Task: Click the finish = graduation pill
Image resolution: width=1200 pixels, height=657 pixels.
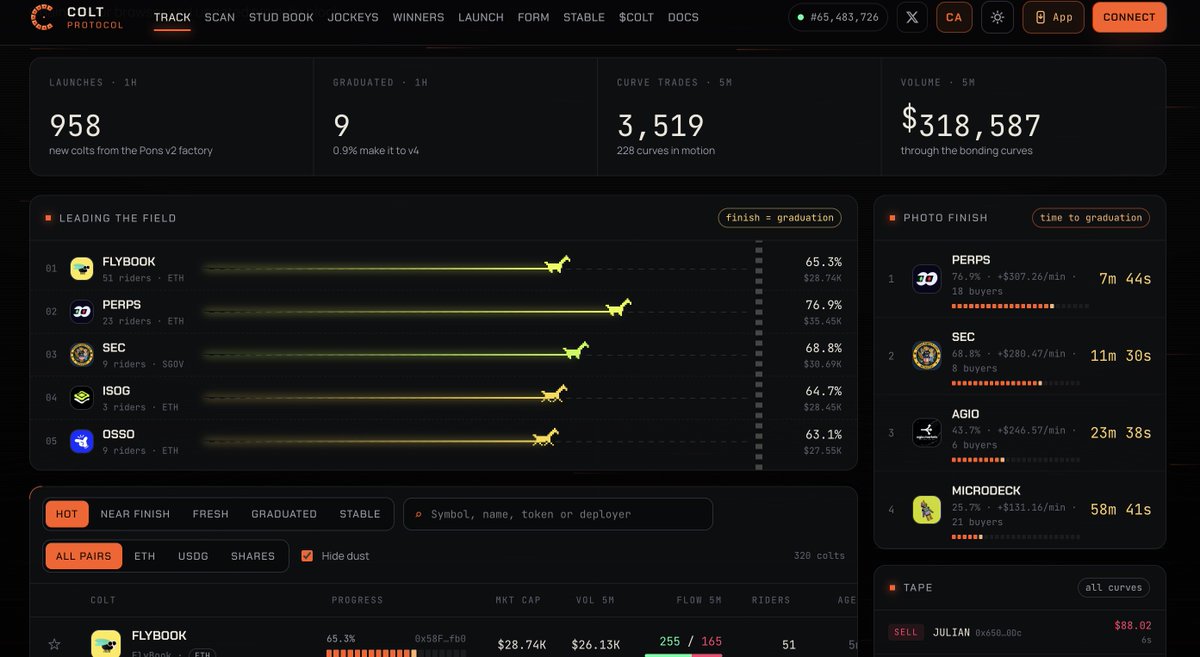Action: [780, 217]
